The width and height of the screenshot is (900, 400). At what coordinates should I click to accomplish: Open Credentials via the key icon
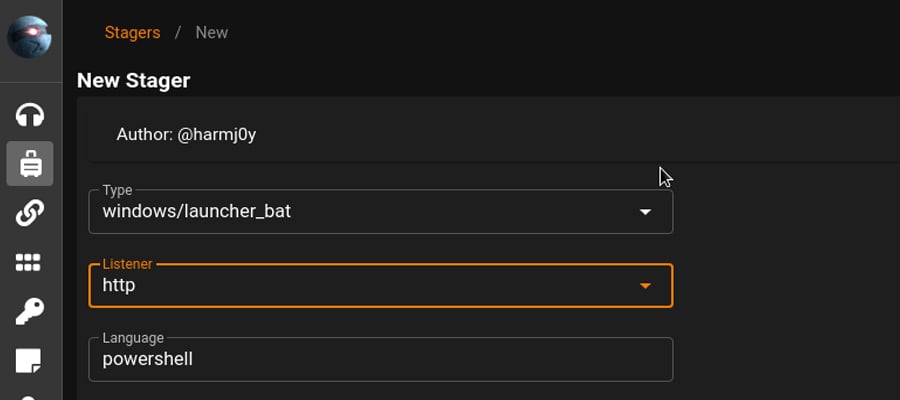click(29, 312)
